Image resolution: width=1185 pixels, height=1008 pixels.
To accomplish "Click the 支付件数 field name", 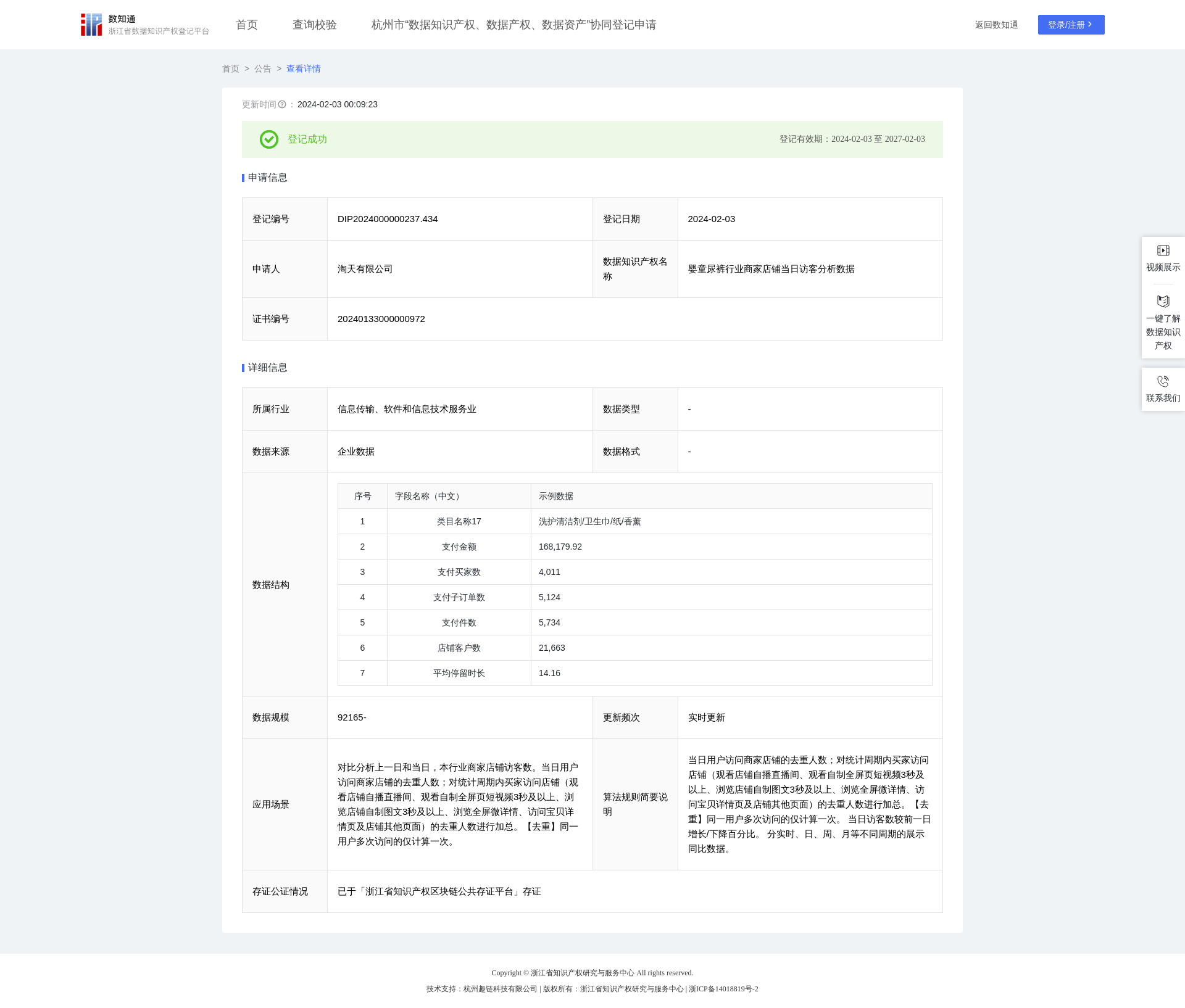I will [x=459, y=622].
